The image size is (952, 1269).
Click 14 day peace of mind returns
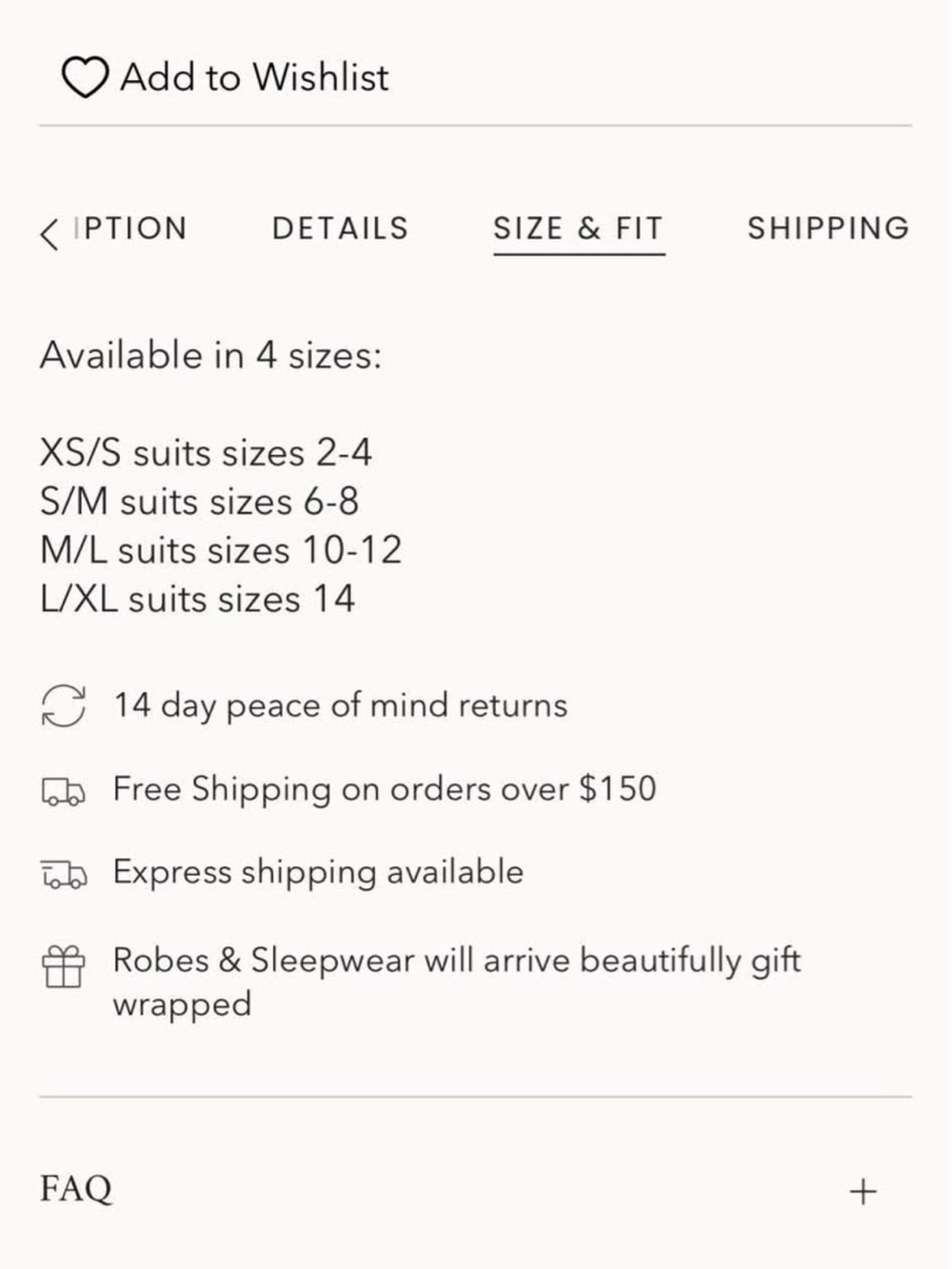coord(340,705)
